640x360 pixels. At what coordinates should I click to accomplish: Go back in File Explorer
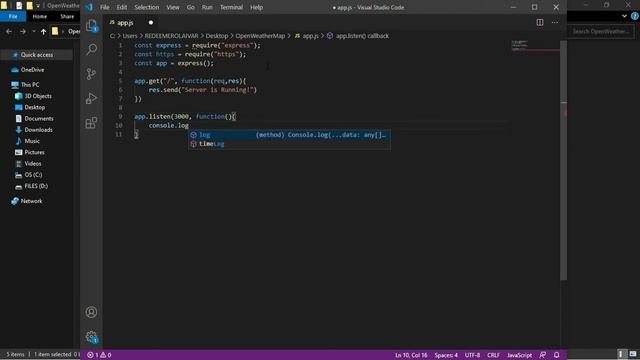point(9,31)
